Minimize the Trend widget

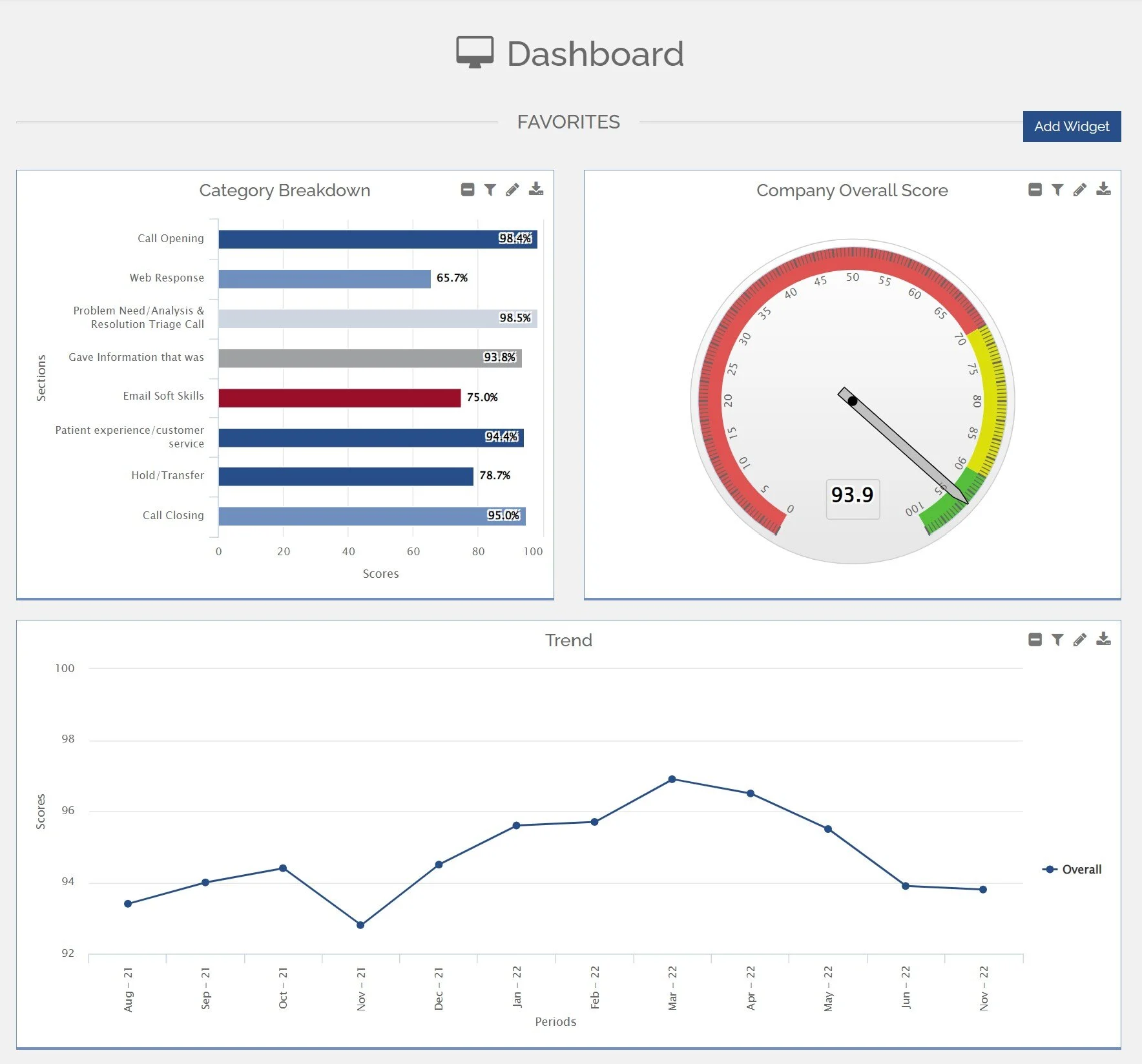click(1035, 639)
